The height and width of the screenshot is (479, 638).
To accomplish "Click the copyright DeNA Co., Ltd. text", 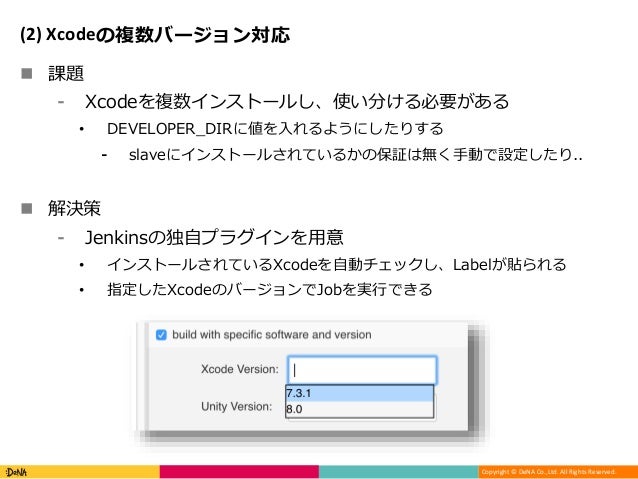I will [x=548, y=472].
